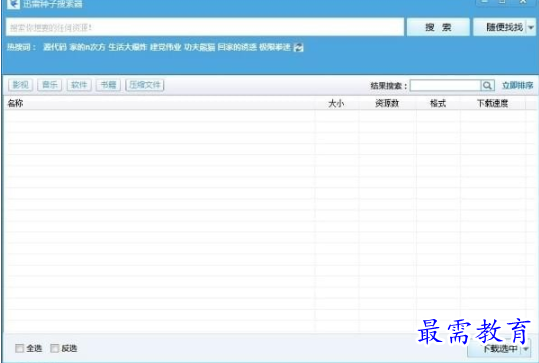Filter results by 书籍 category
539x363 pixels.
point(109,85)
